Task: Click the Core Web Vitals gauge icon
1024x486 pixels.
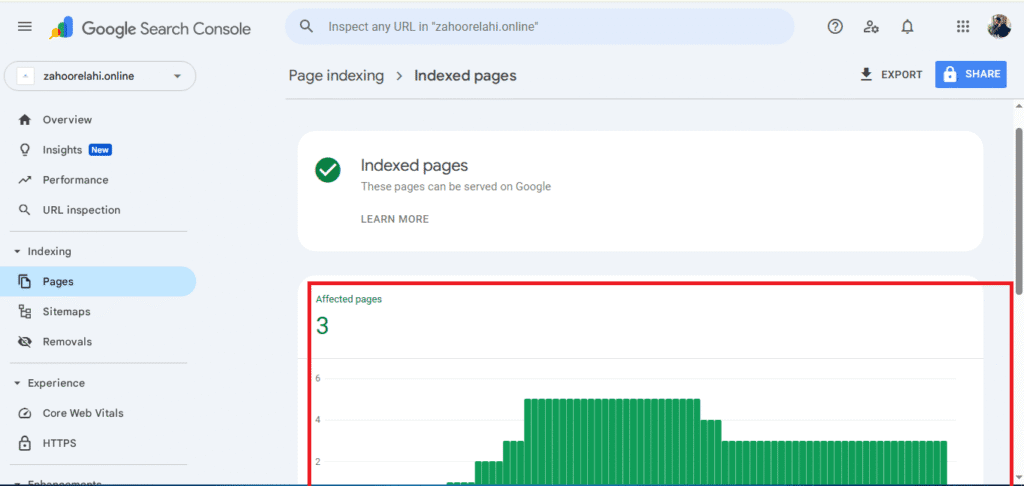Action: click(x=25, y=413)
